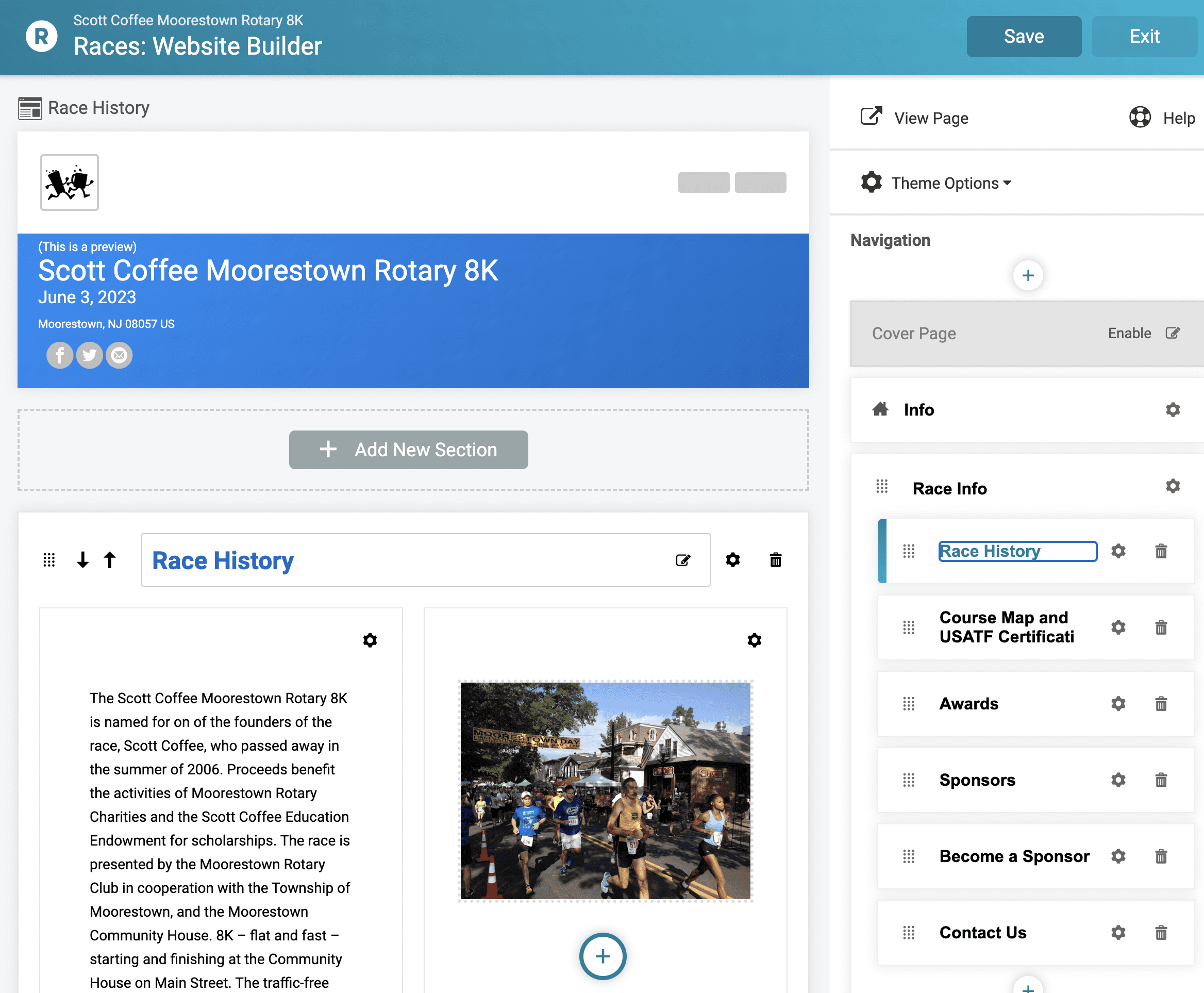Delete the Become a Sponsor item

[x=1161, y=856]
